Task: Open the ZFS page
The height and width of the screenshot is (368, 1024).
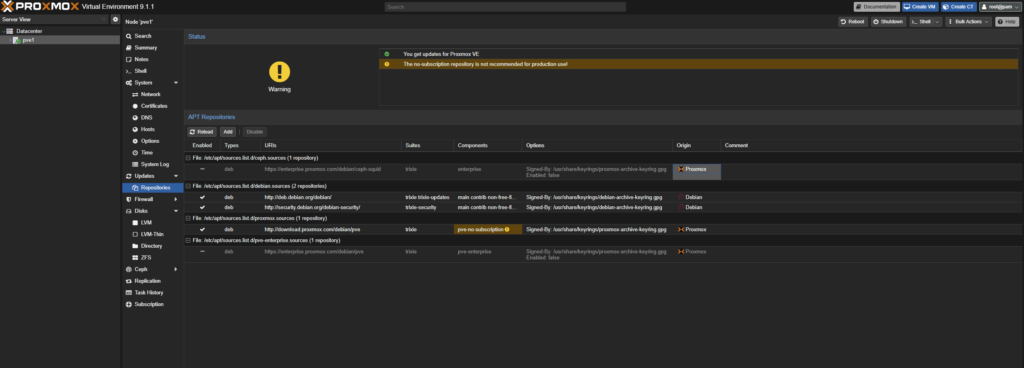Action: pyautogui.click(x=146, y=258)
